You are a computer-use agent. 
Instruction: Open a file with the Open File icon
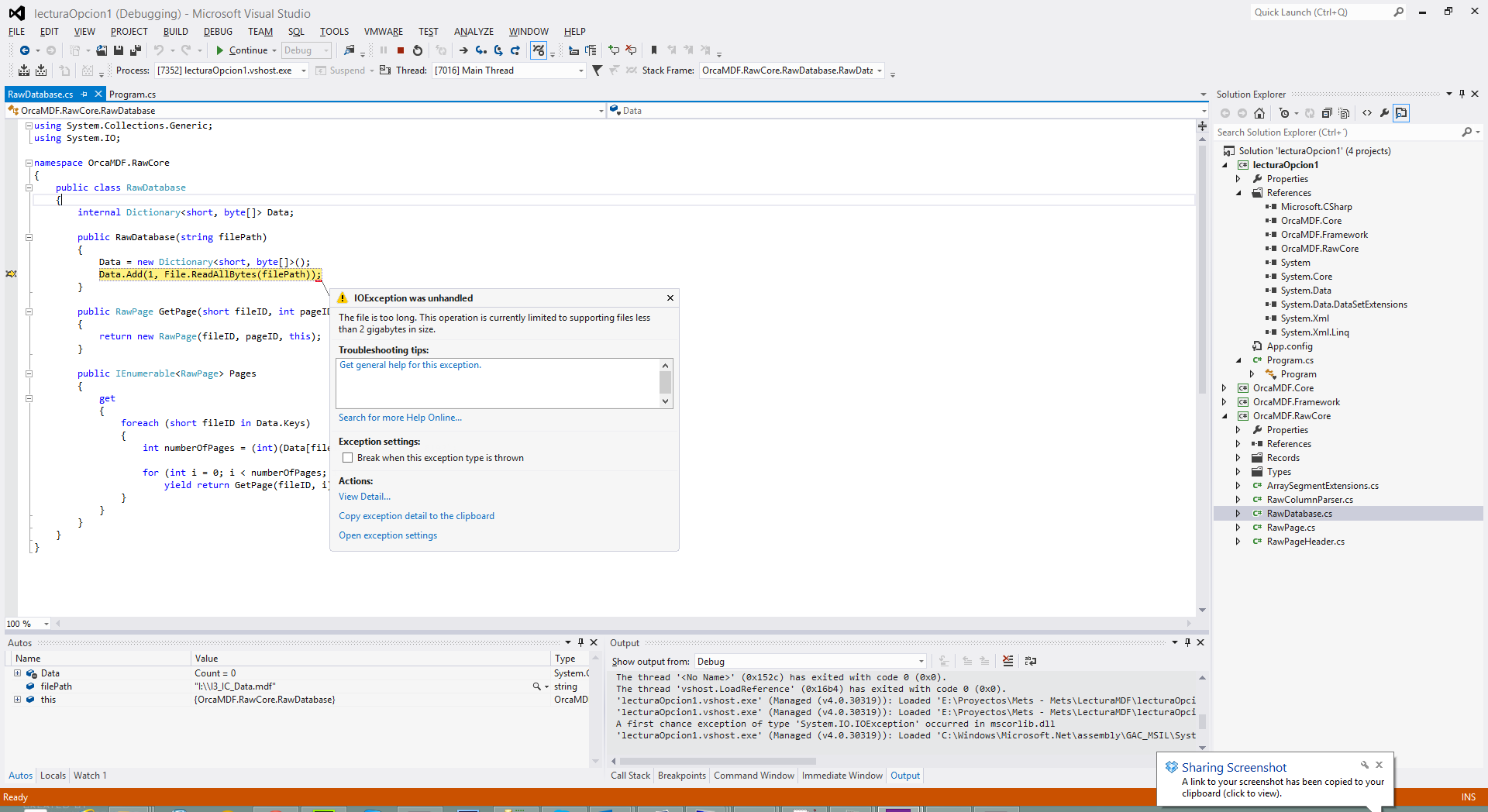pyautogui.click(x=102, y=50)
